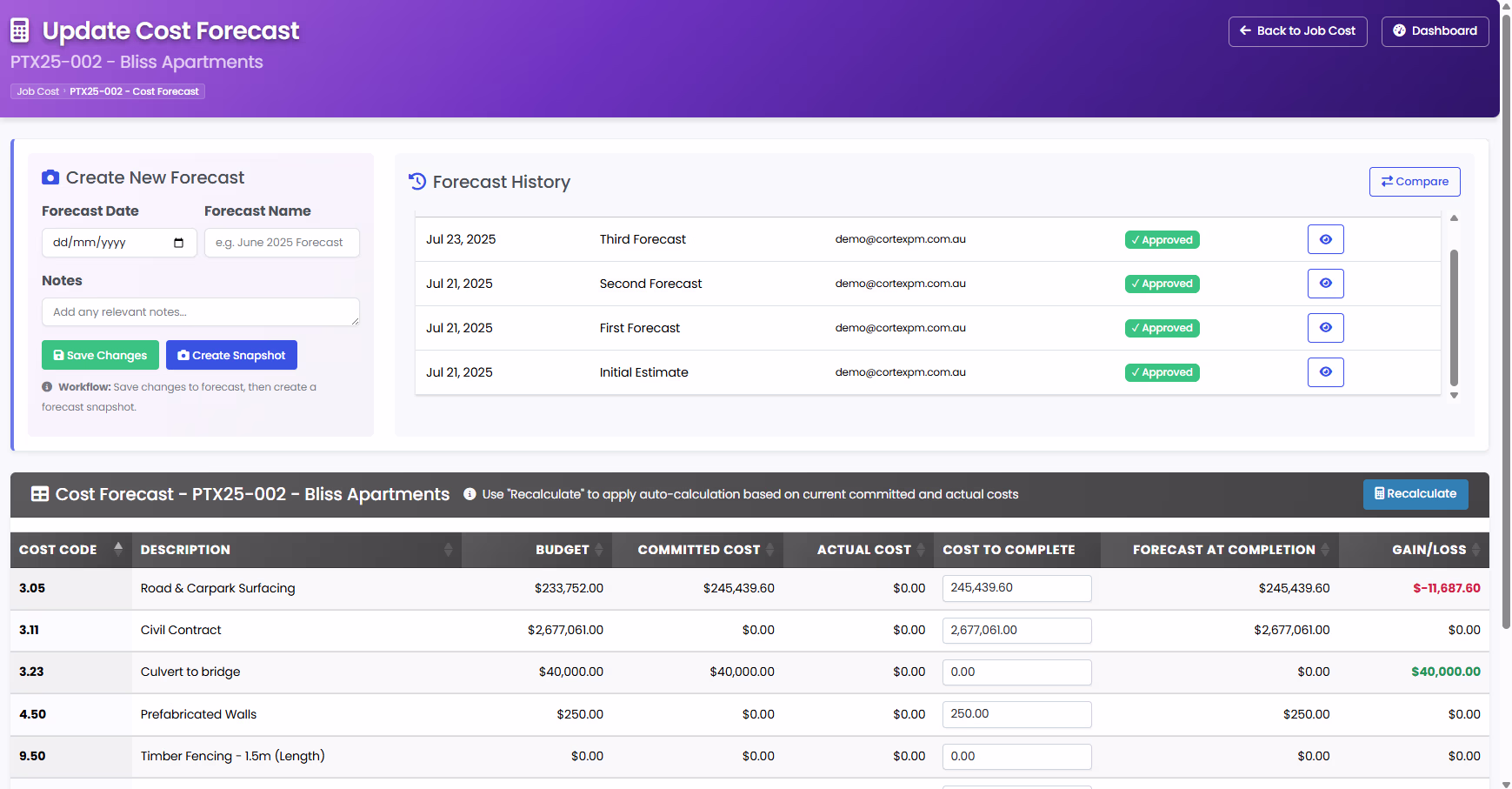Click the Forecast History scrollbar thumb
Viewport: 1512px width, 789px height.
pyautogui.click(x=1454, y=318)
